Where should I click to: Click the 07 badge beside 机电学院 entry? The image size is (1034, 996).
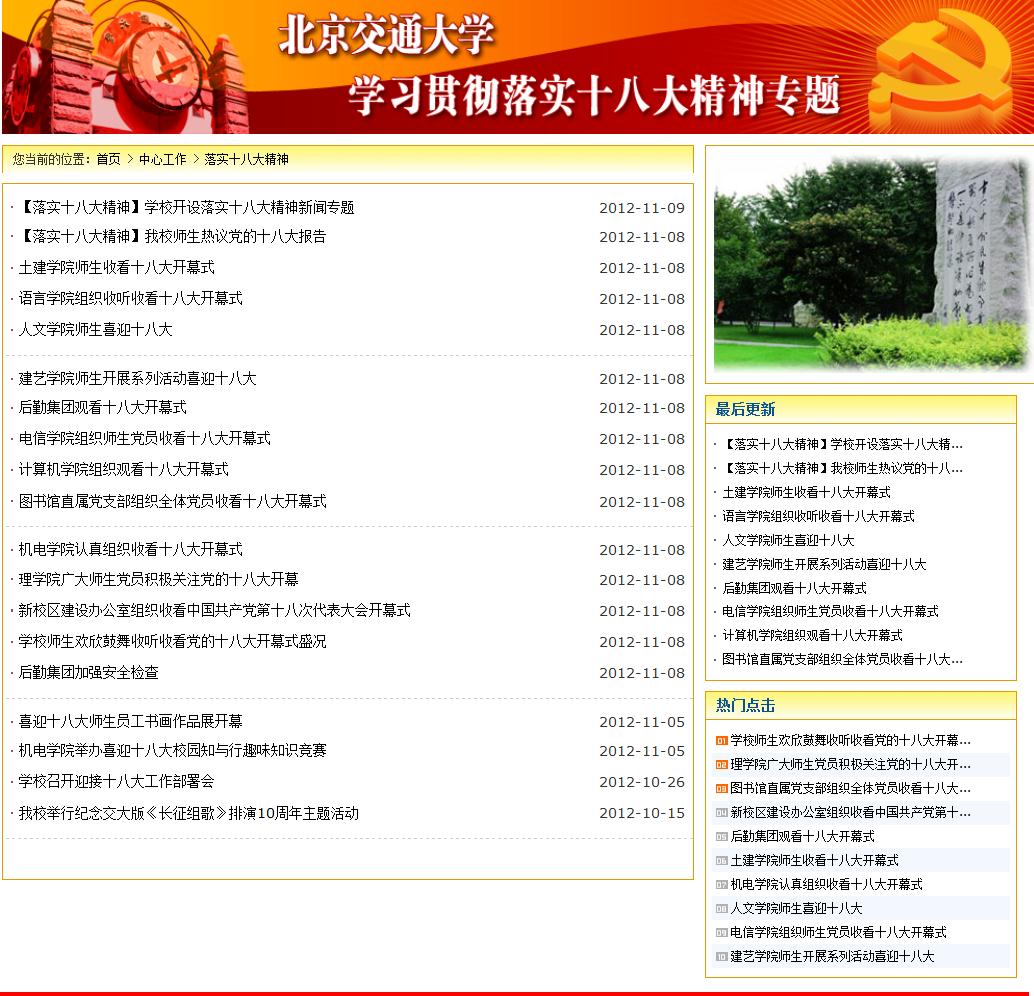[719, 884]
